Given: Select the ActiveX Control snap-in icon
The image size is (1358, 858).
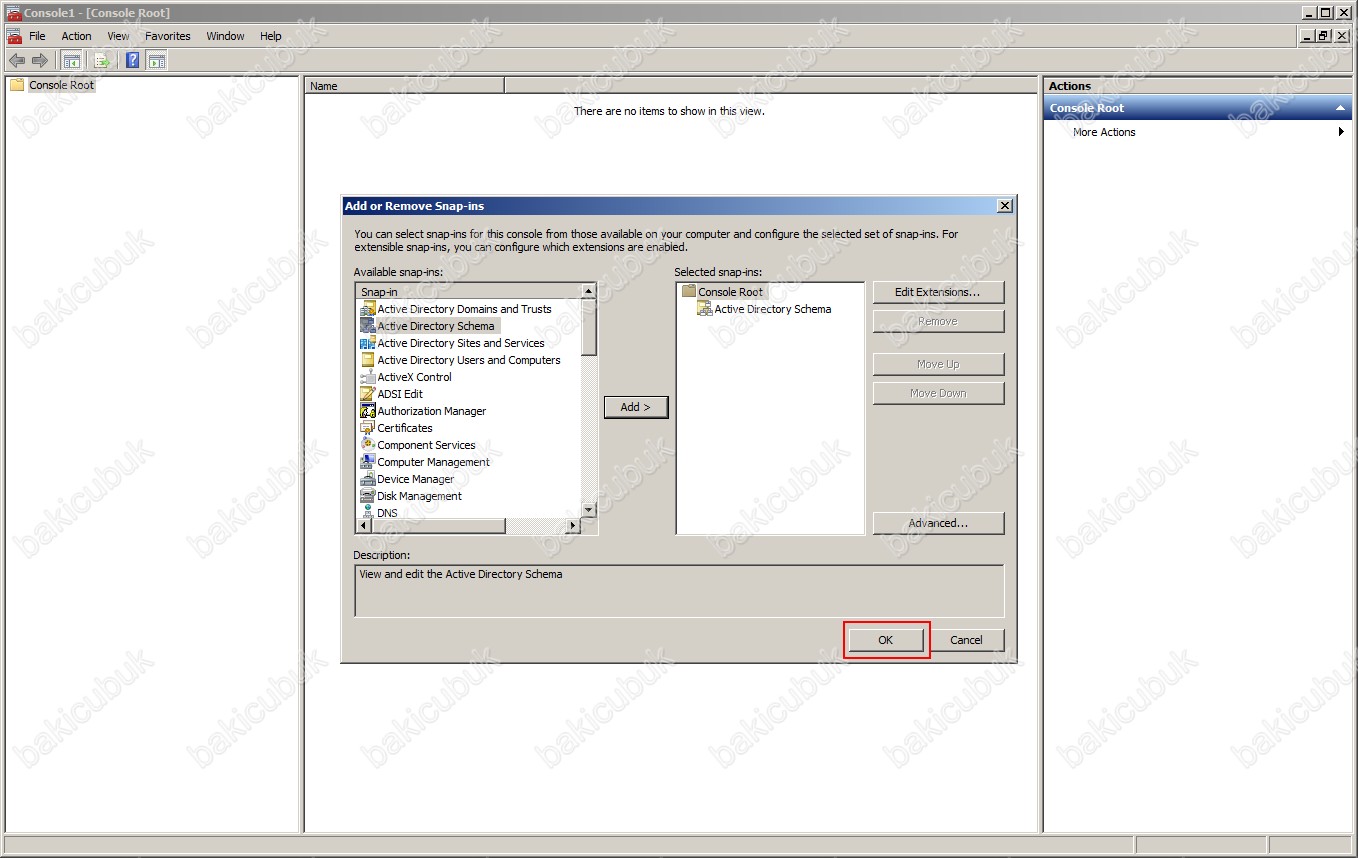Looking at the screenshot, I should click(x=368, y=377).
